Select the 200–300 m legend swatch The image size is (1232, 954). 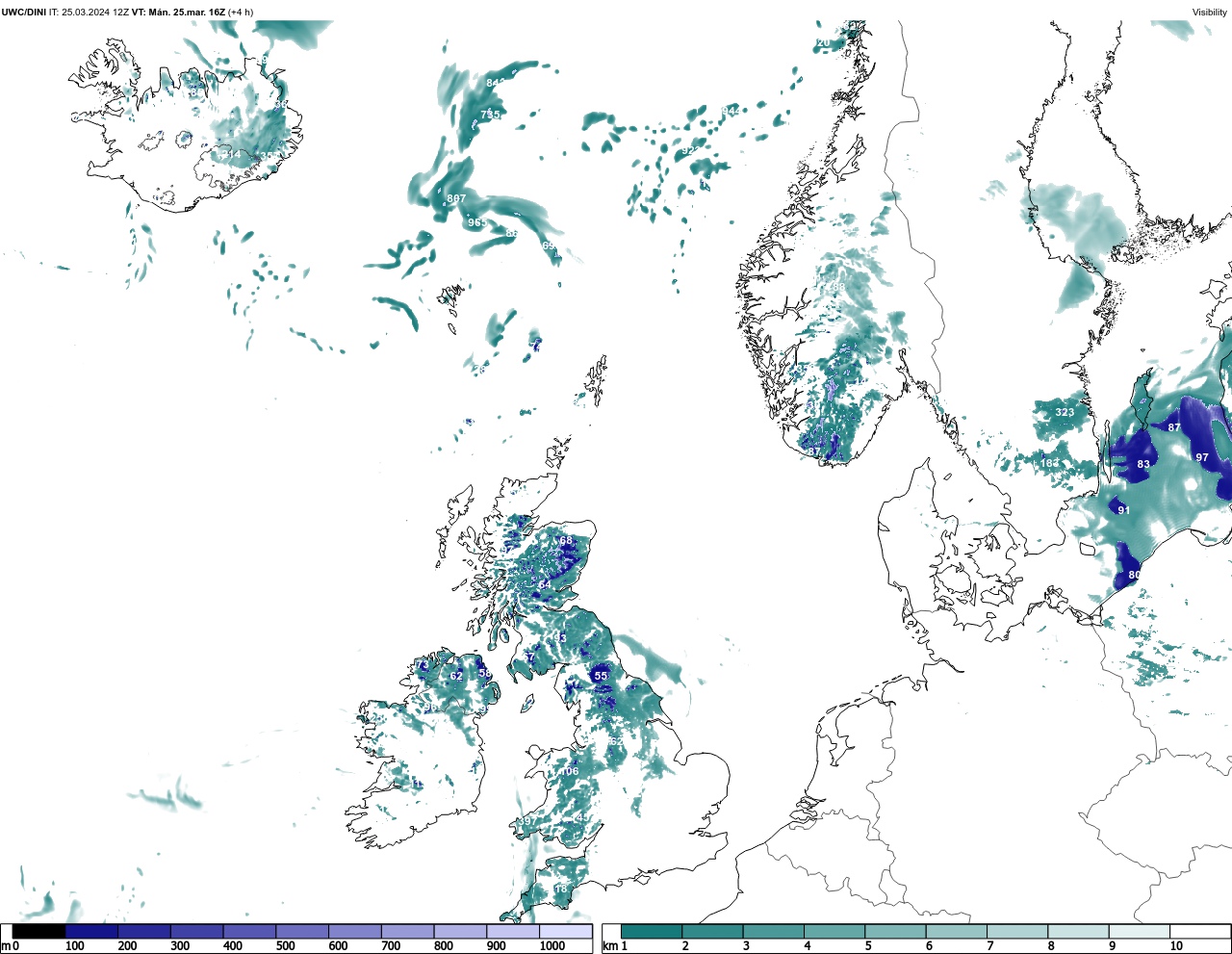144,931
